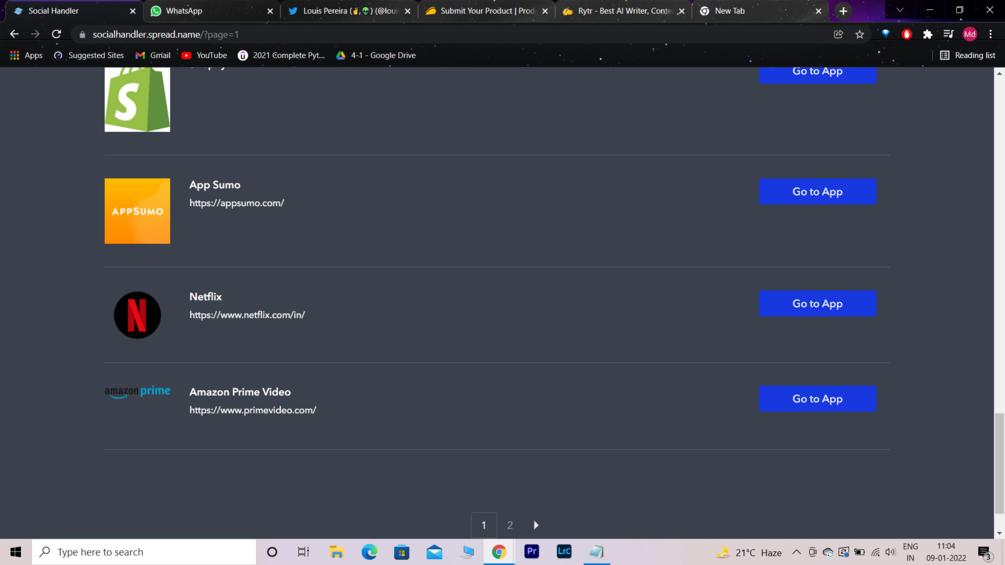Click the next page arrow
This screenshot has width=1005, height=565.
pos(536,525)
